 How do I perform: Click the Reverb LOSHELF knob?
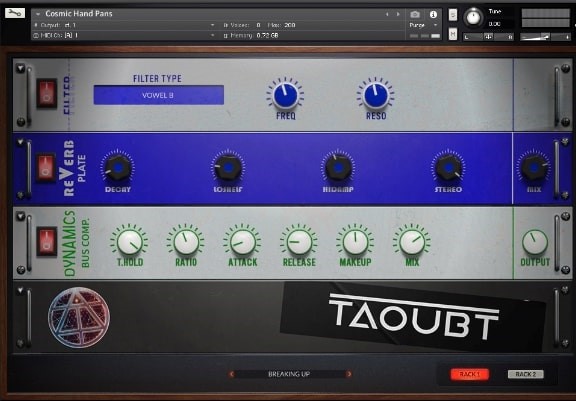click(228, 167)
